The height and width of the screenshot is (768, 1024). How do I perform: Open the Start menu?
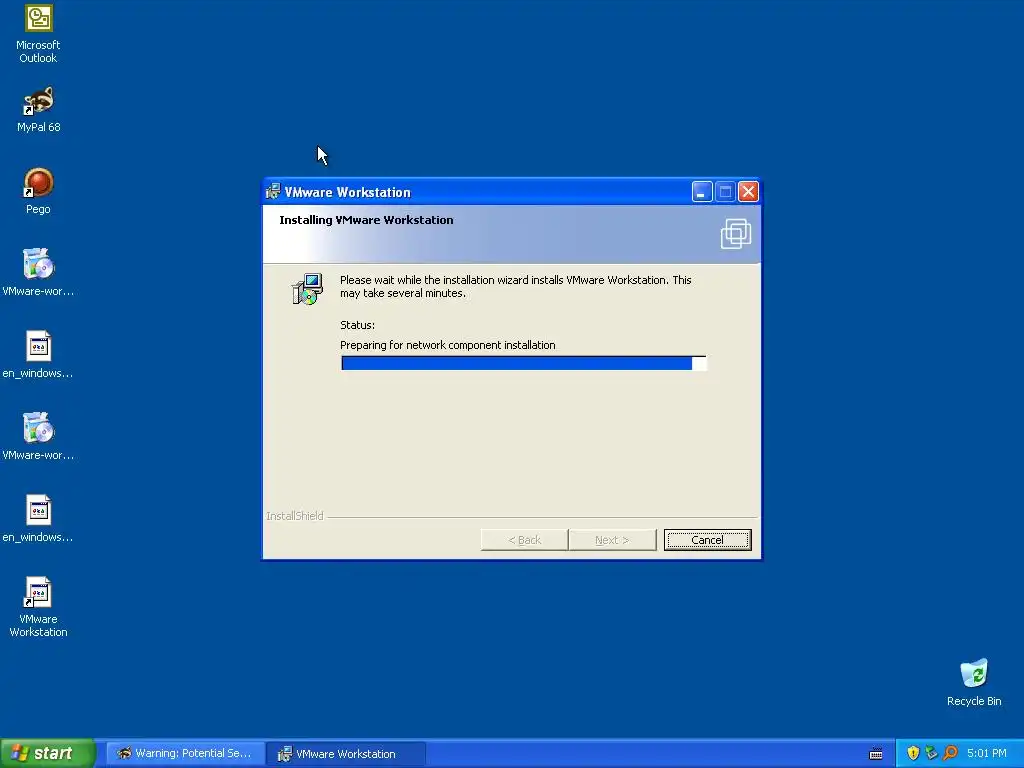[x=48, y=753]
